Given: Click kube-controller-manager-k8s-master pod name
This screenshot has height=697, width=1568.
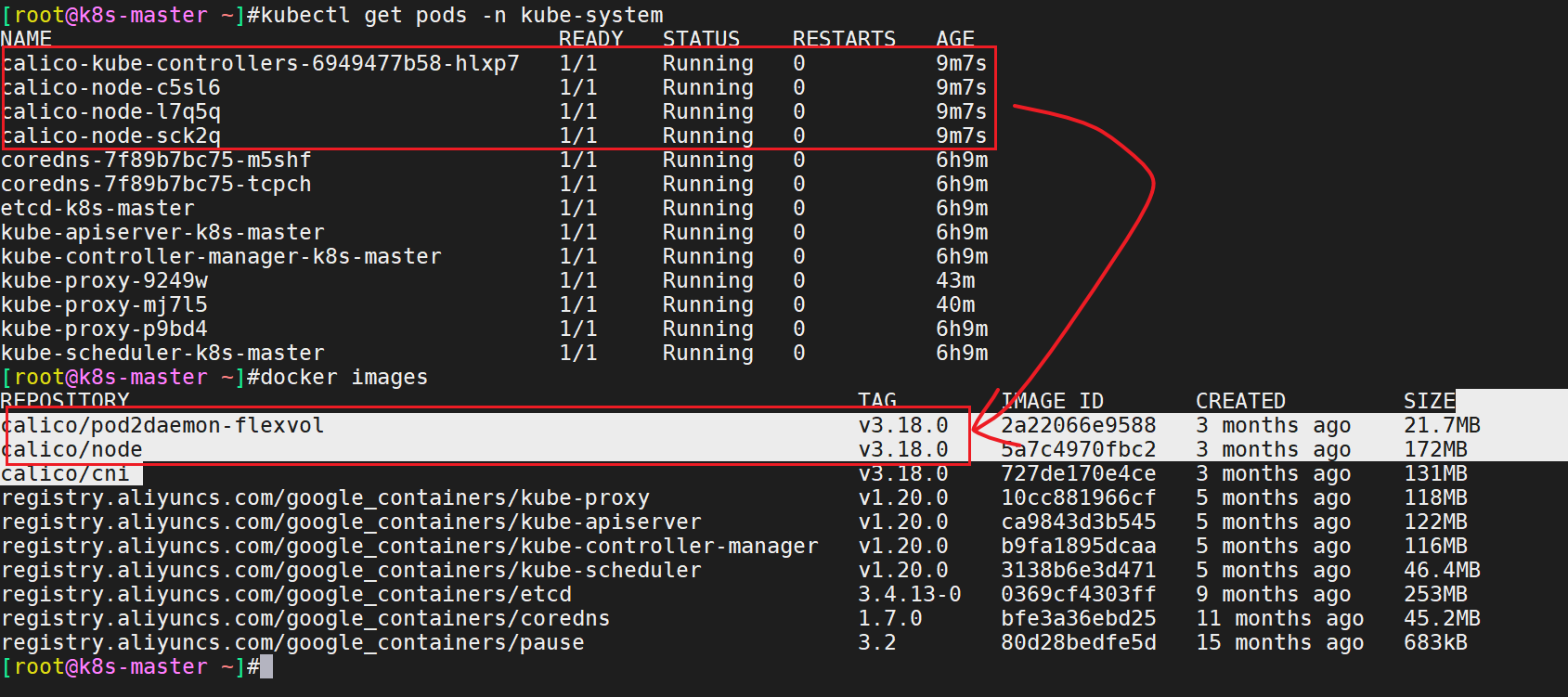Looking at the screenshot, I should click(221, 256).
